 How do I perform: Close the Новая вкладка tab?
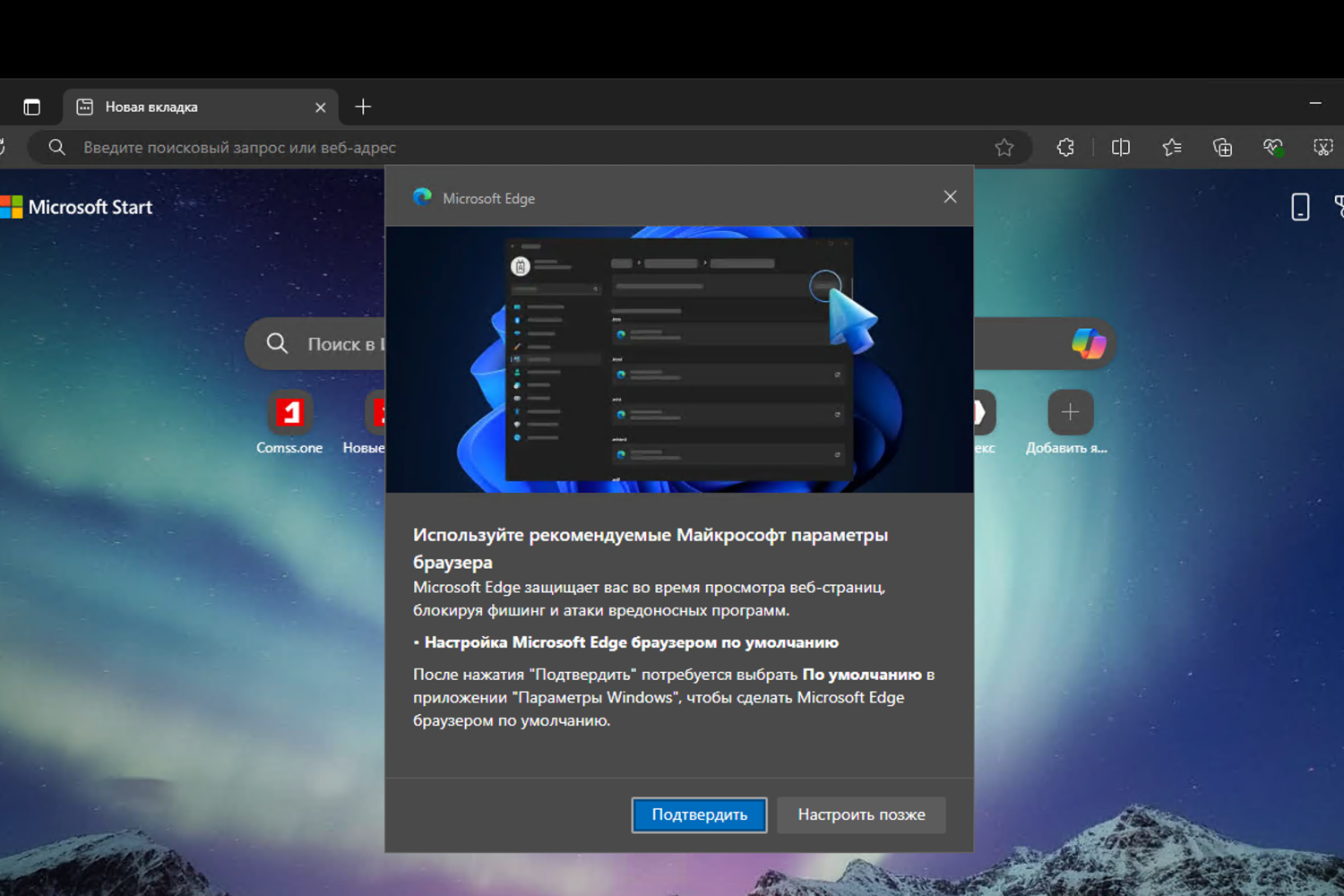pyautogui.click(x=321, y=108)
